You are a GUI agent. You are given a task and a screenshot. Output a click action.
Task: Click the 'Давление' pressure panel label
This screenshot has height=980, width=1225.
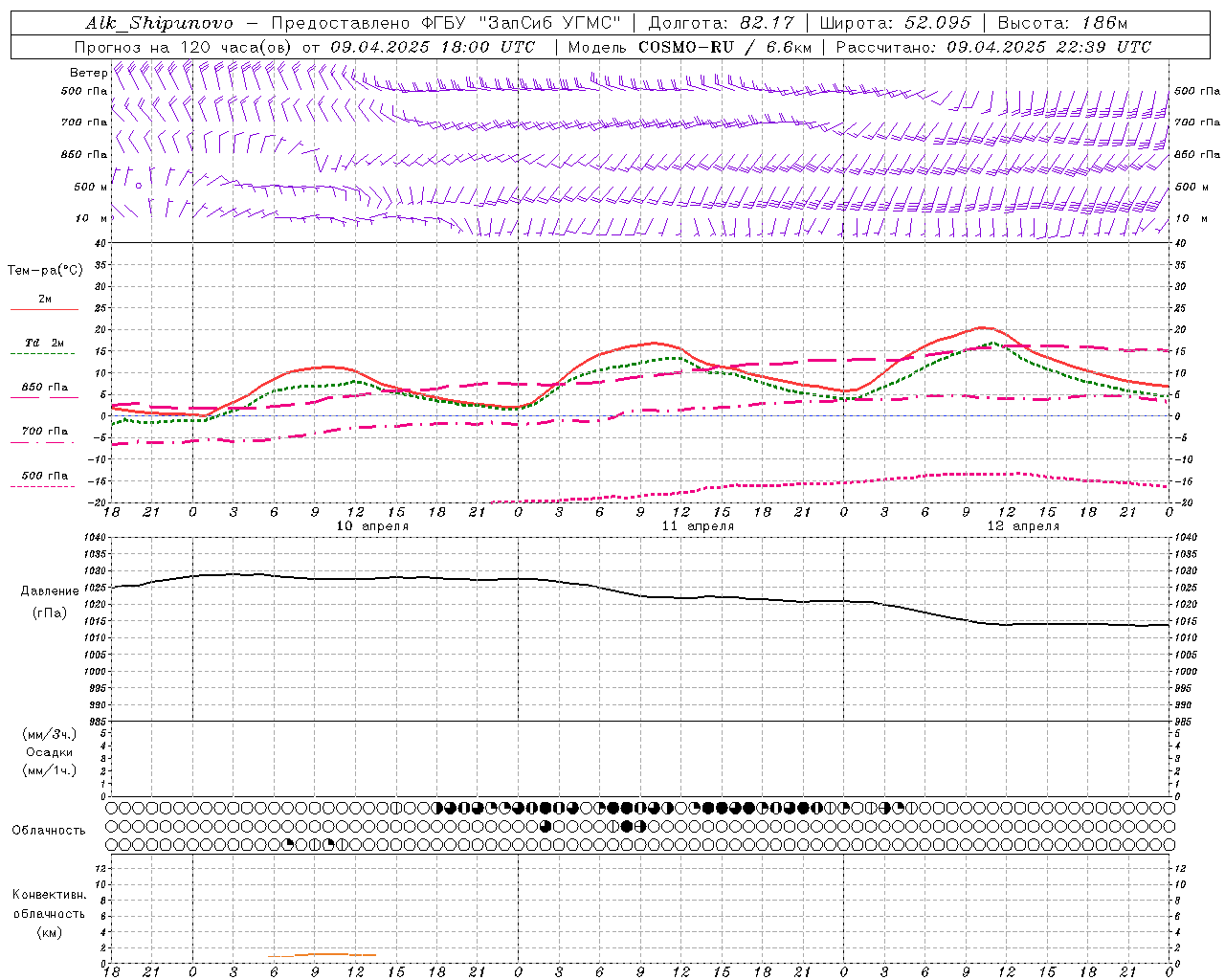pos(50,591)
